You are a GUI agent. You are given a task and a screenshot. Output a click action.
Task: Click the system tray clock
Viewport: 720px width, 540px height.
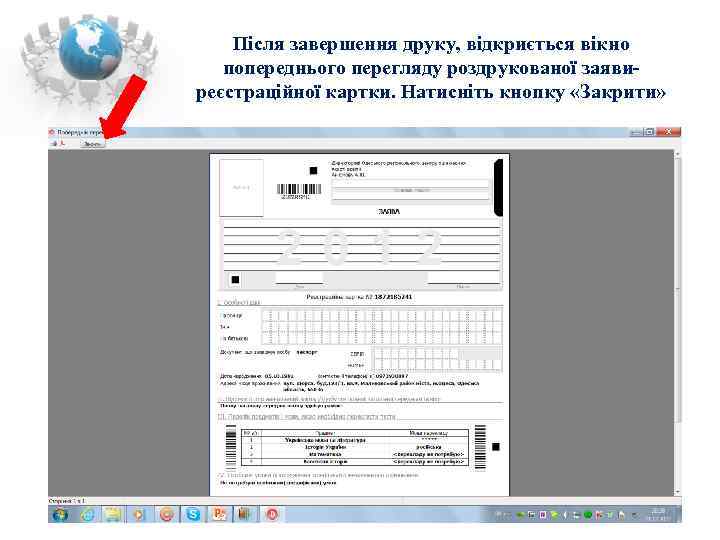(x=658, y=514)
